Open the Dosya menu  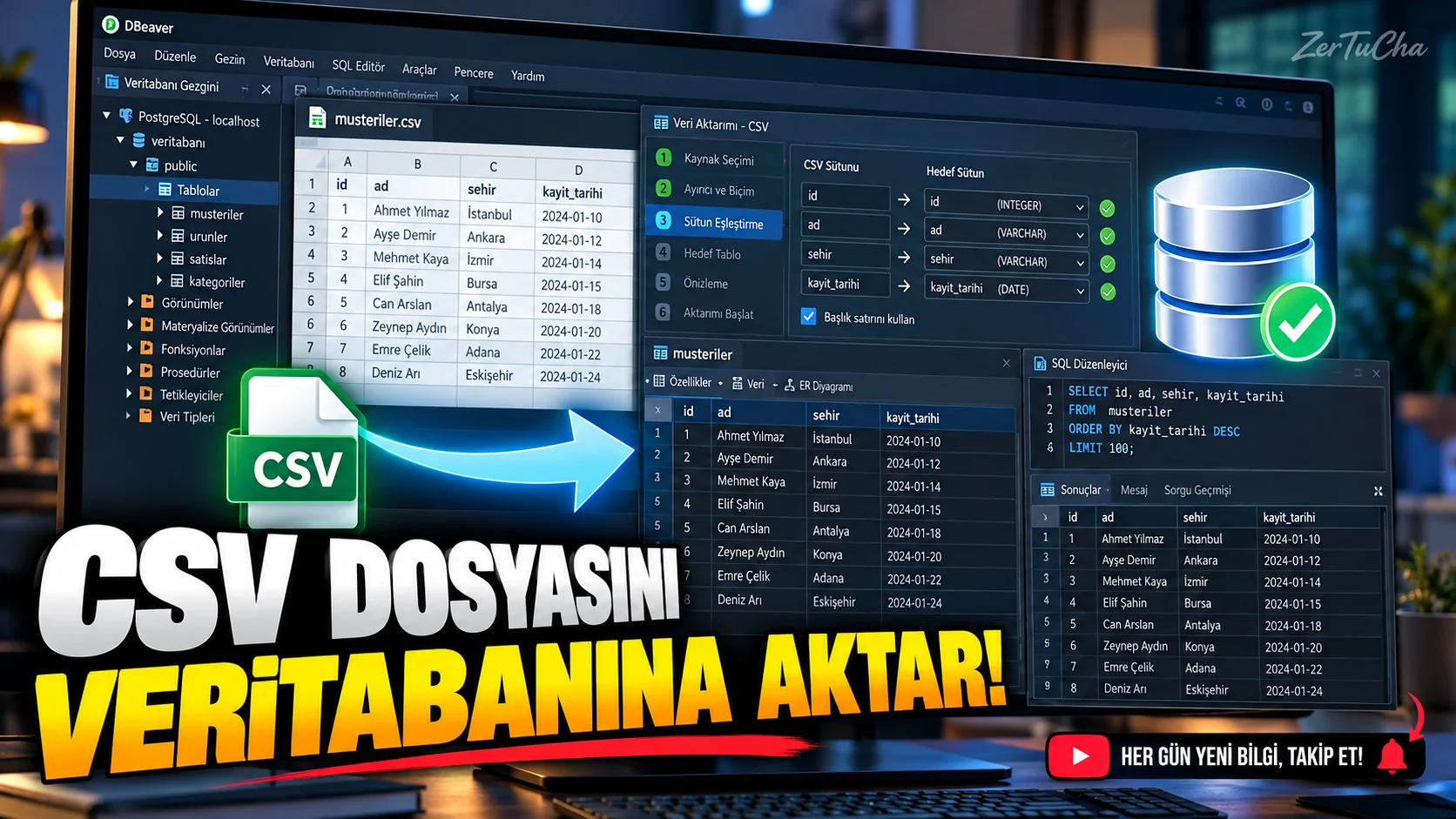point(119,53)
